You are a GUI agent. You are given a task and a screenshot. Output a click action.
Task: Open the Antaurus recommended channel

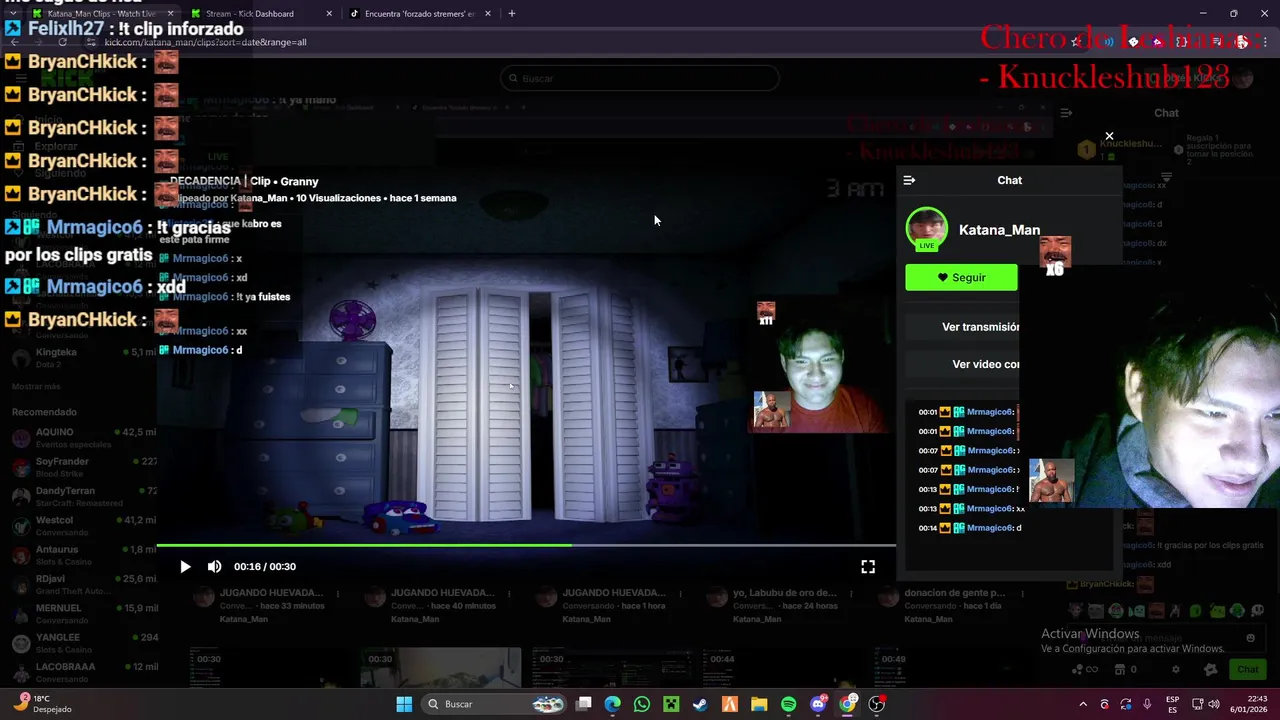(x=84, y=554)
